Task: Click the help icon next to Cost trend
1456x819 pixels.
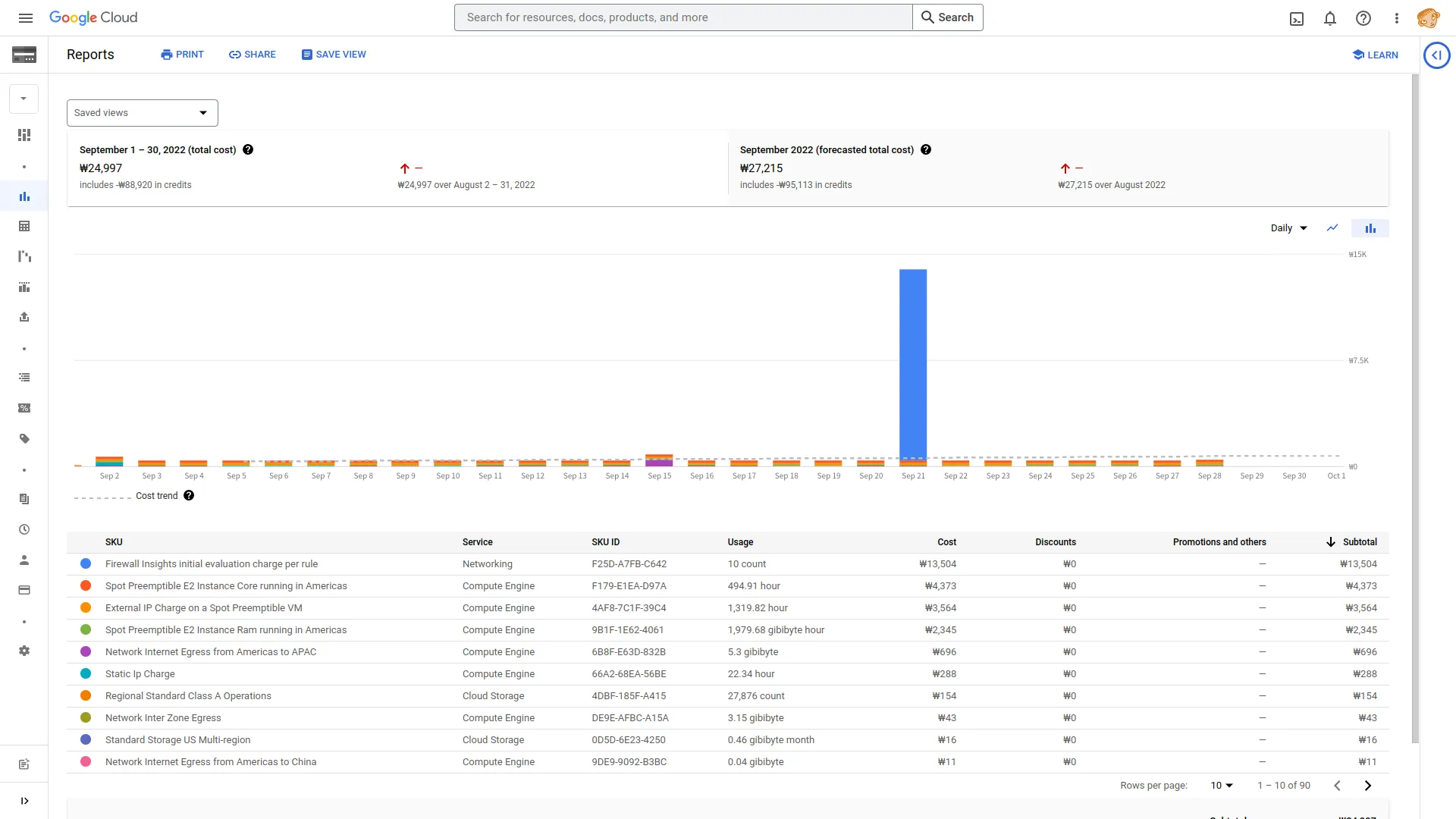Action: pyautogui.click(x=189, y=496)
